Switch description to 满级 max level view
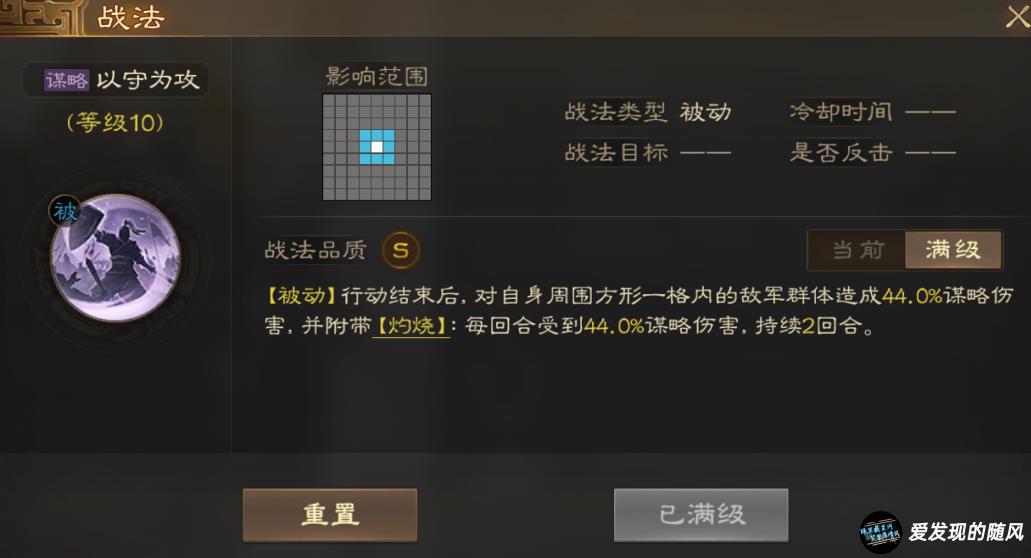This screenshot has width=1031, height=558. point(953,250)
